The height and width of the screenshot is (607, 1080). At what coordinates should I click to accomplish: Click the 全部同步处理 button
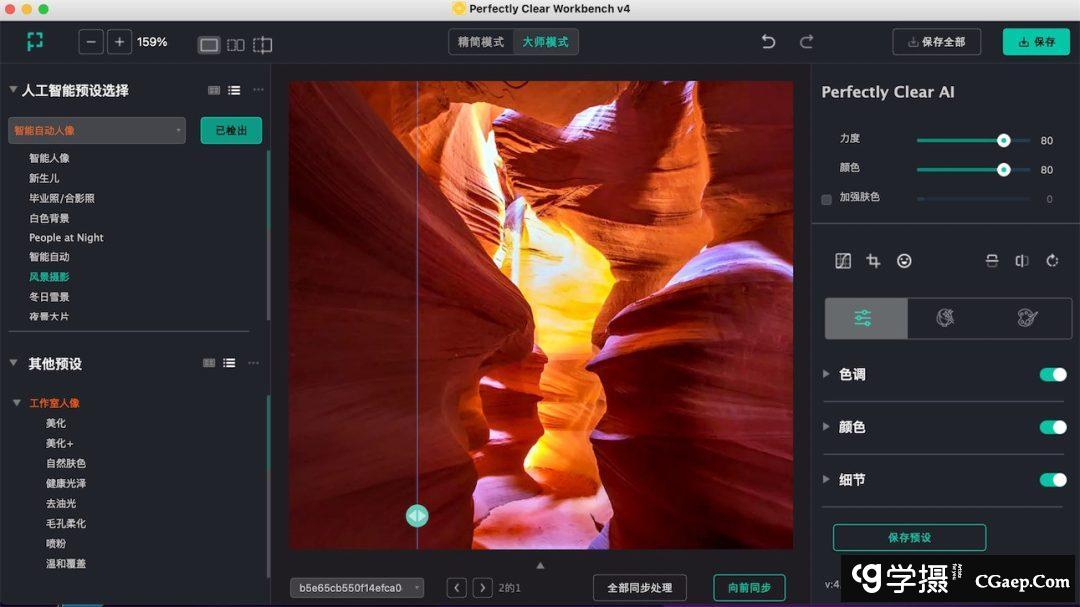(639, 588)
